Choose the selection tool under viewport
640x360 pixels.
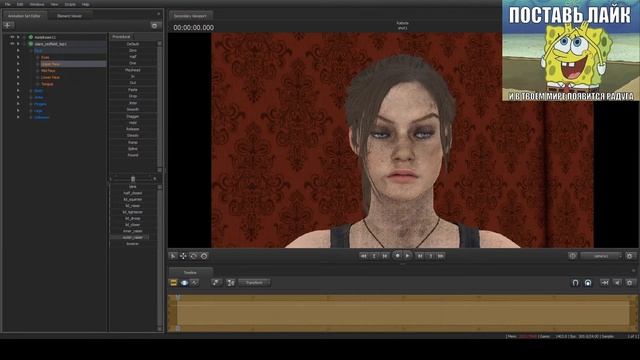(x=173, y=256)
